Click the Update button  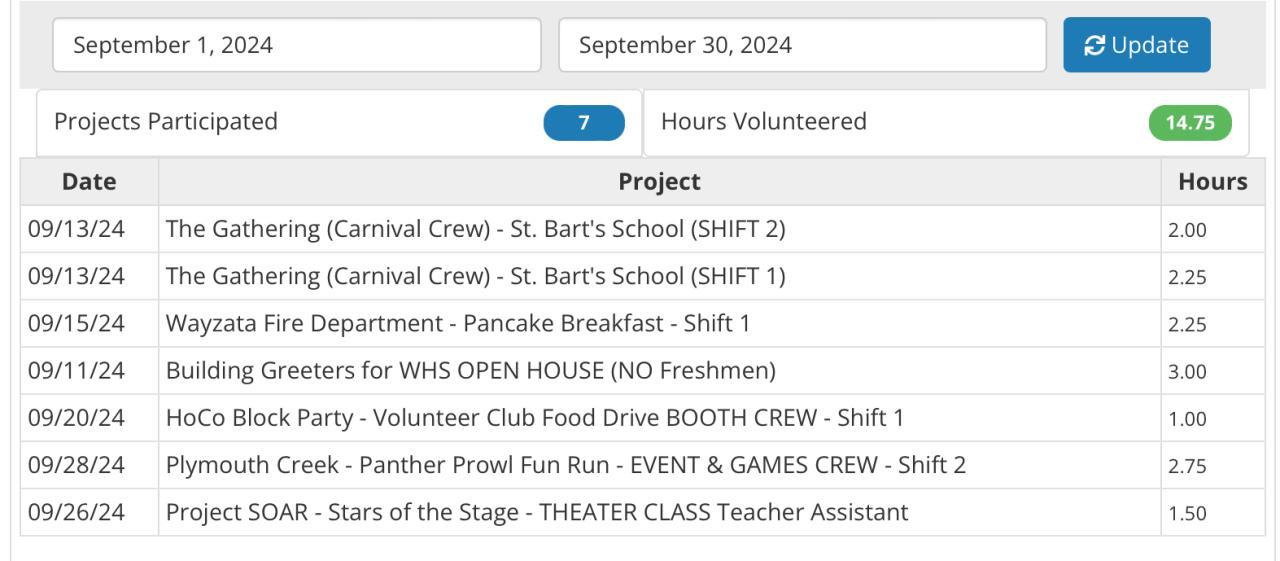[x=1136, y=45]
